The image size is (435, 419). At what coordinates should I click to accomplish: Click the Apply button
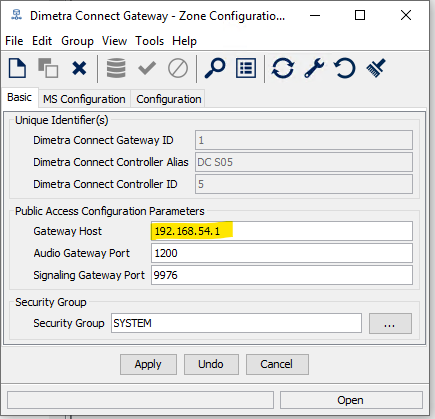point(148,364)
